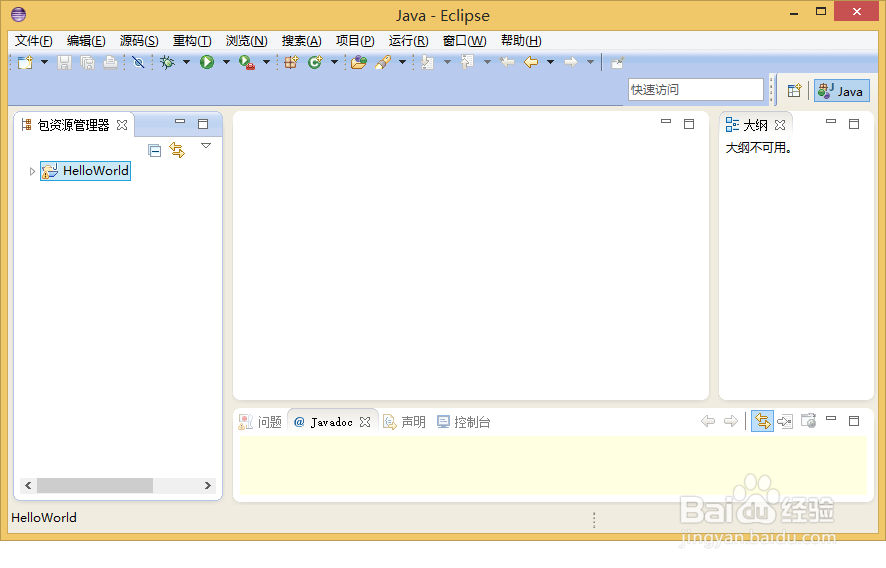Screen dimensions: 886x568
Task: Close the 大纲 outline tab
Action: click(x=780, y=125)
